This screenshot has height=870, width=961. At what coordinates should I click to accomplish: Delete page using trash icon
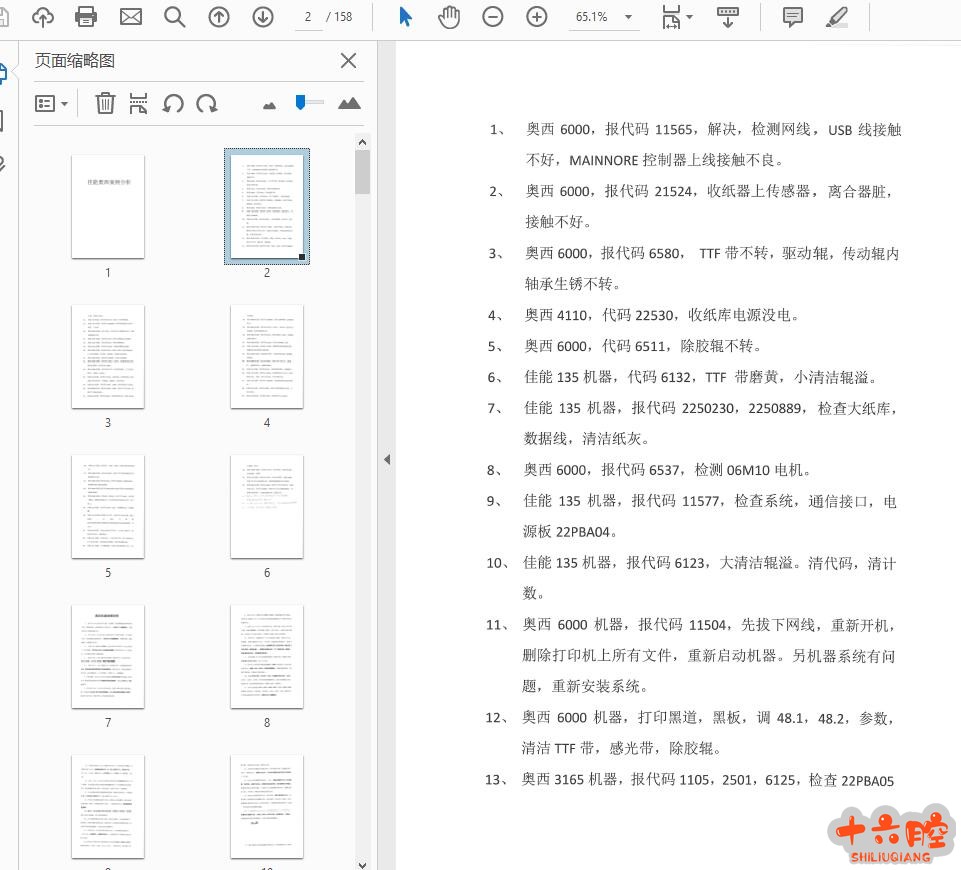tap(105, 103)
